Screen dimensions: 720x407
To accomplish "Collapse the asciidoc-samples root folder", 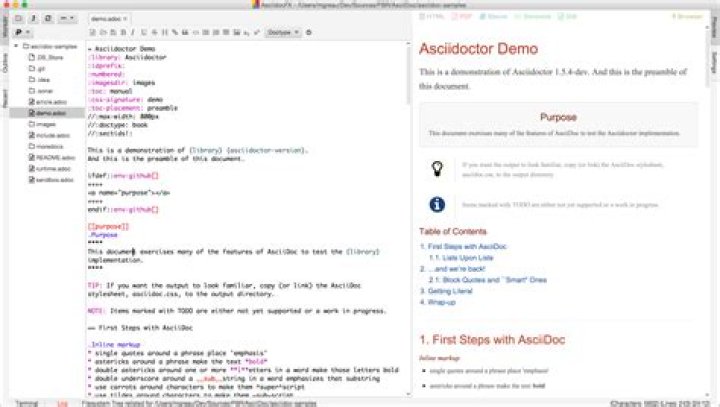I will click(x=16, y=46).
